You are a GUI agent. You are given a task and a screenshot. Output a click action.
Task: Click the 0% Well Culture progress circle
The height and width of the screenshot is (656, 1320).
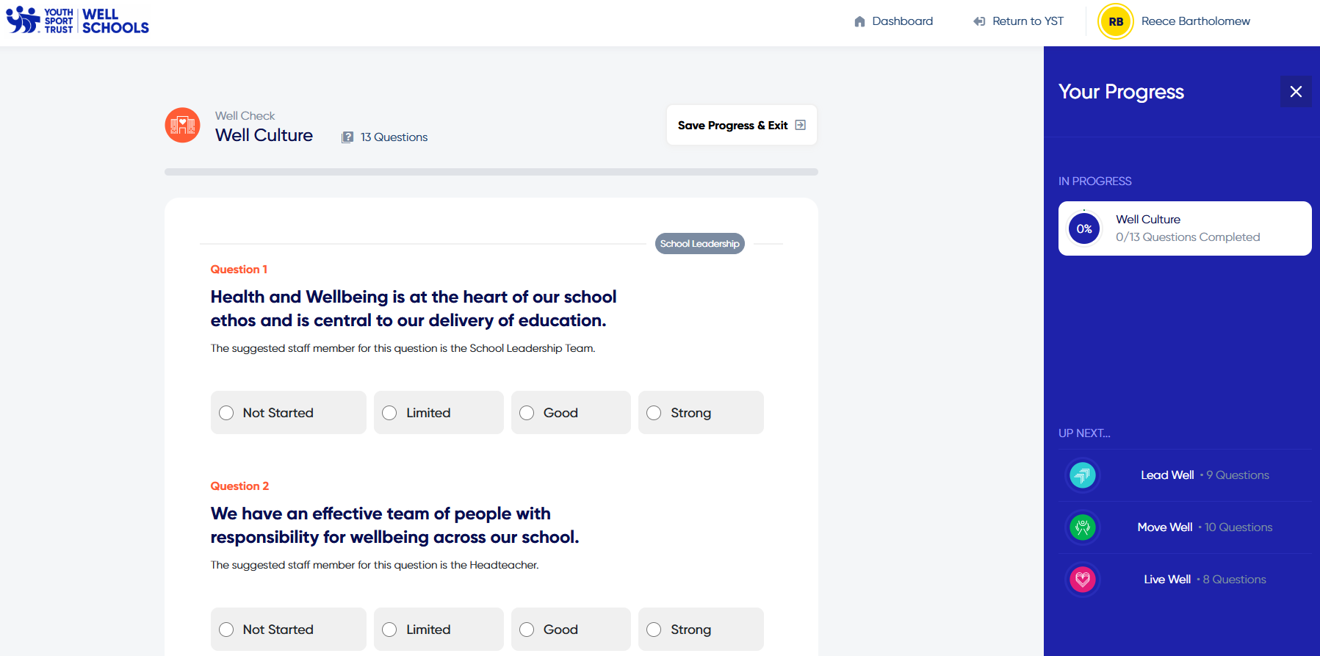(1084, 228)
